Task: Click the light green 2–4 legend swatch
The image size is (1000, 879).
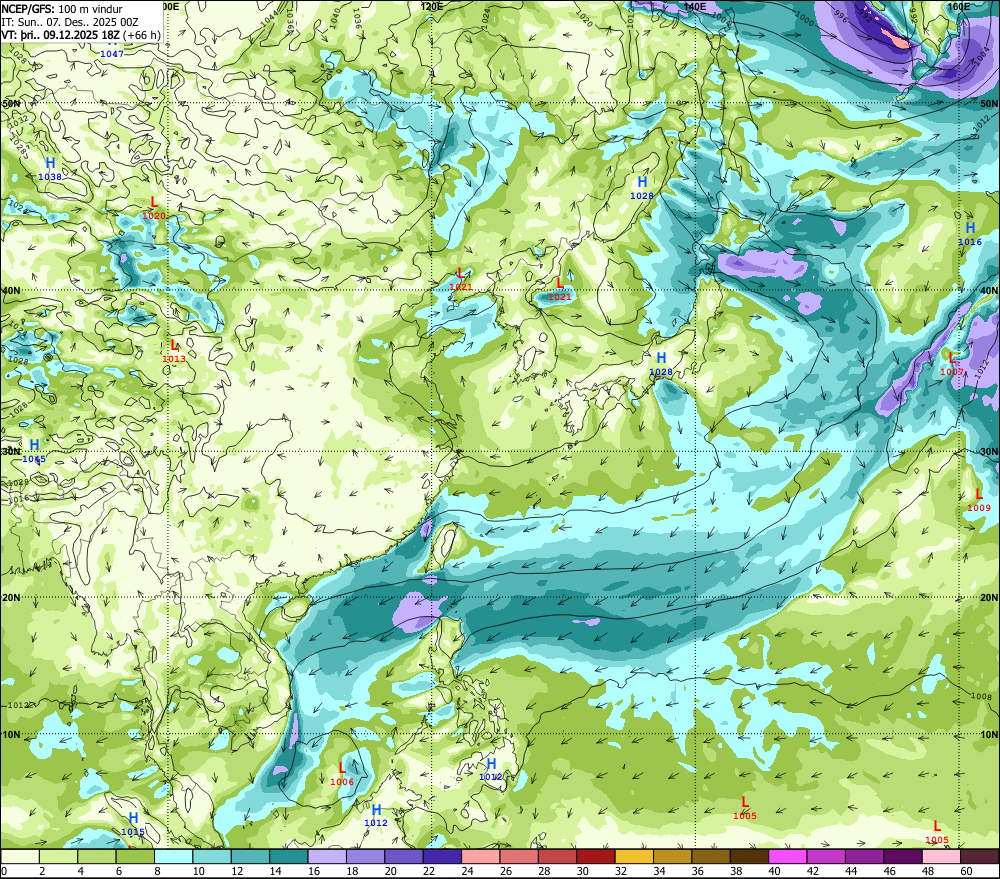Action: (59, 856)
